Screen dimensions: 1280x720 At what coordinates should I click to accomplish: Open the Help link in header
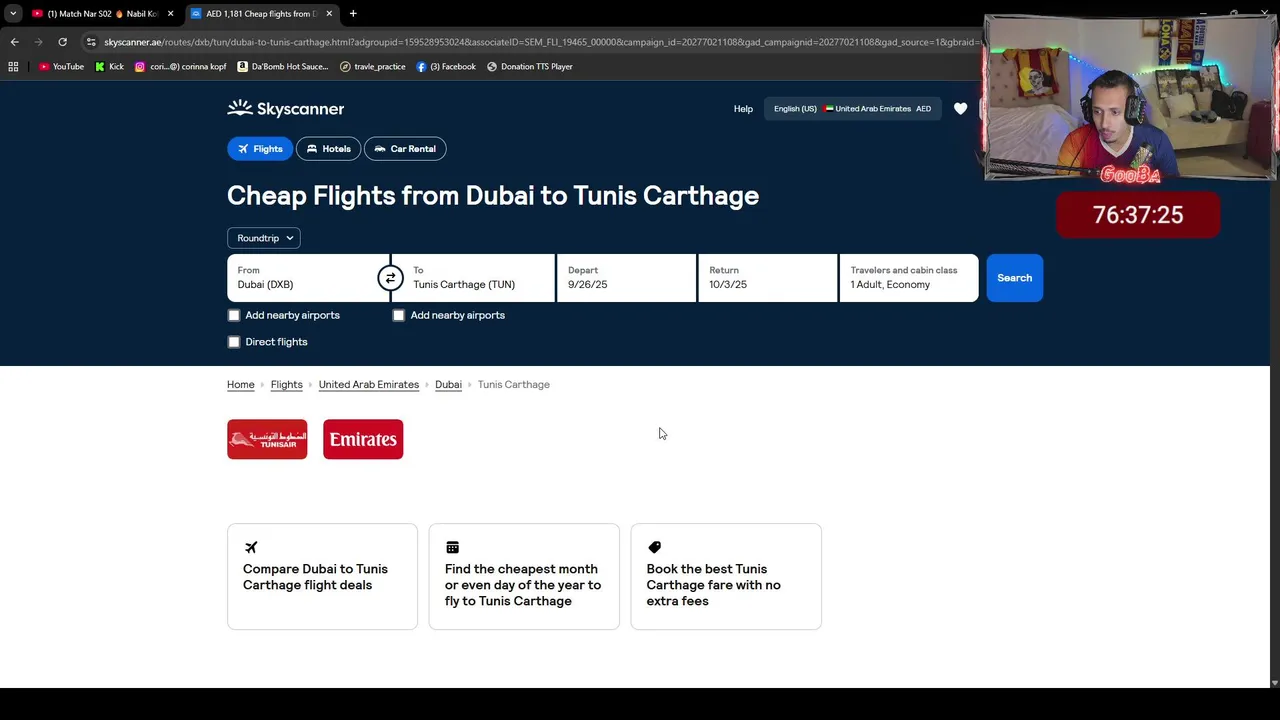[x=743, y=109]
